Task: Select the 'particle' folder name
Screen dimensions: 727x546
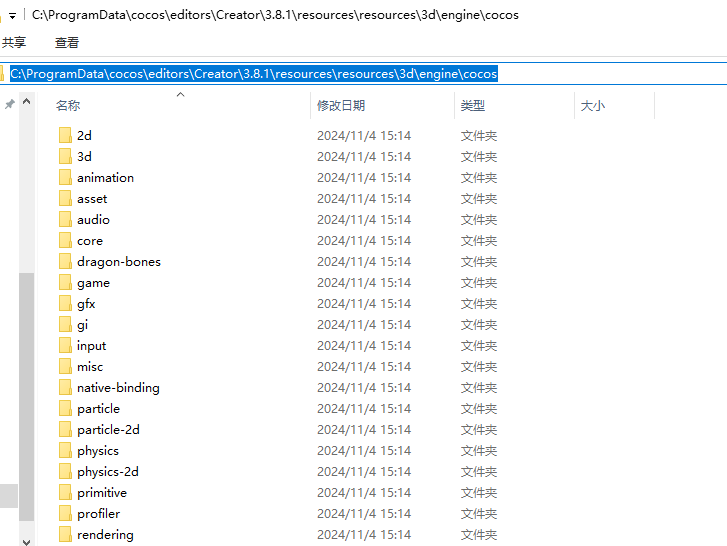Action: (x=98, y=409)
